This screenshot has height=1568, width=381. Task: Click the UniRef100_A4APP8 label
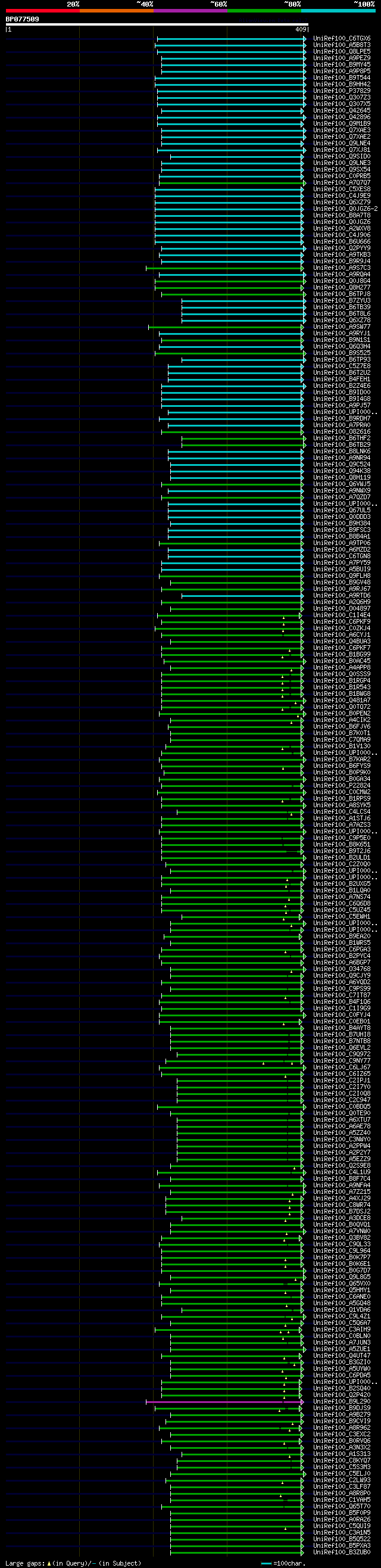(342, 668)
